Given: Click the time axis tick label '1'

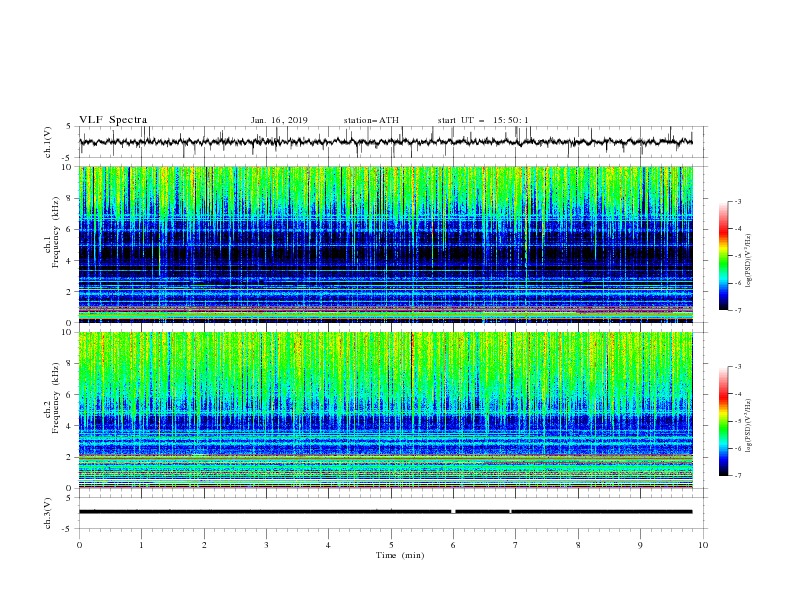Looking at the screenshot, I should click(x=141, y=545).
